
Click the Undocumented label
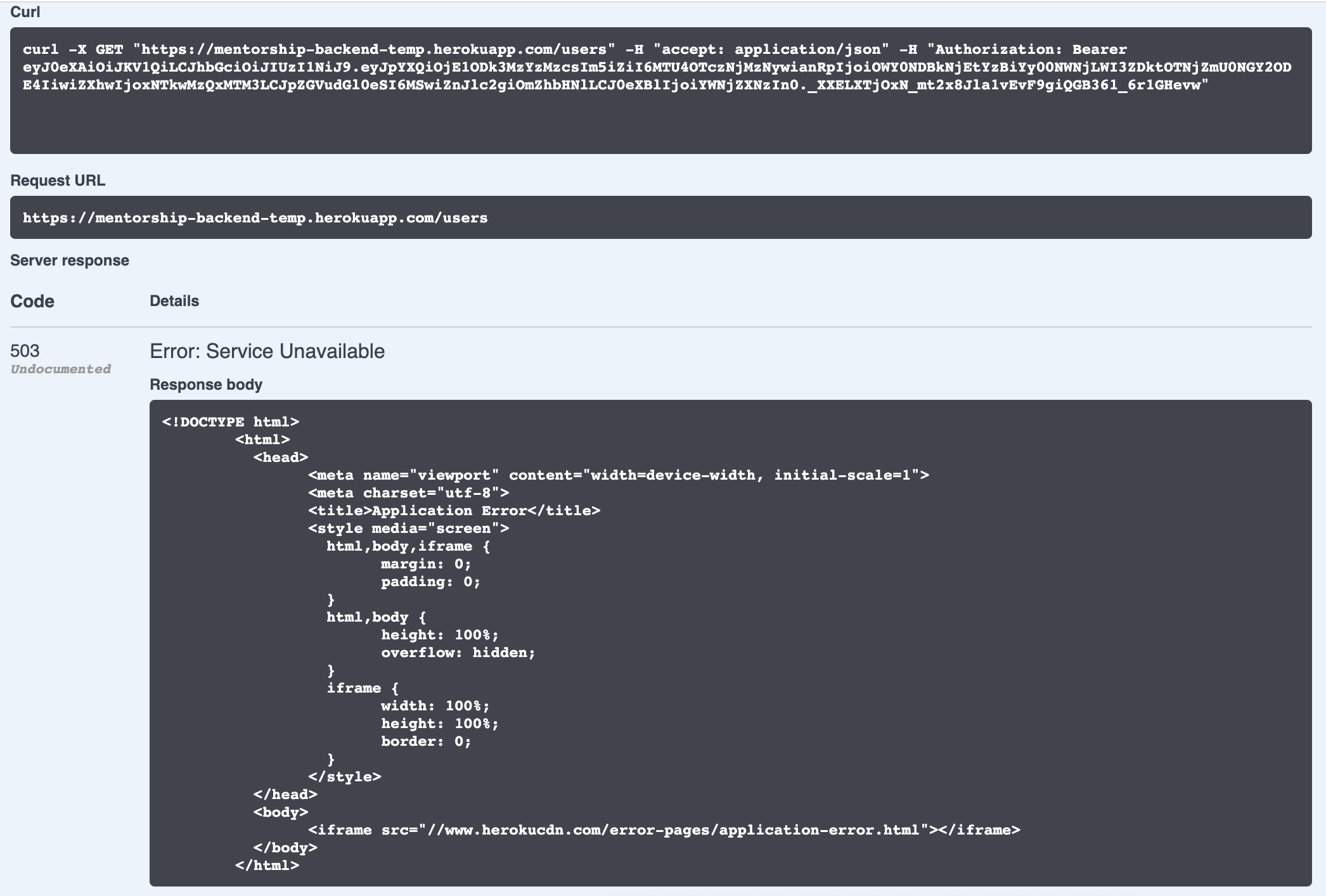pos(61,369)
